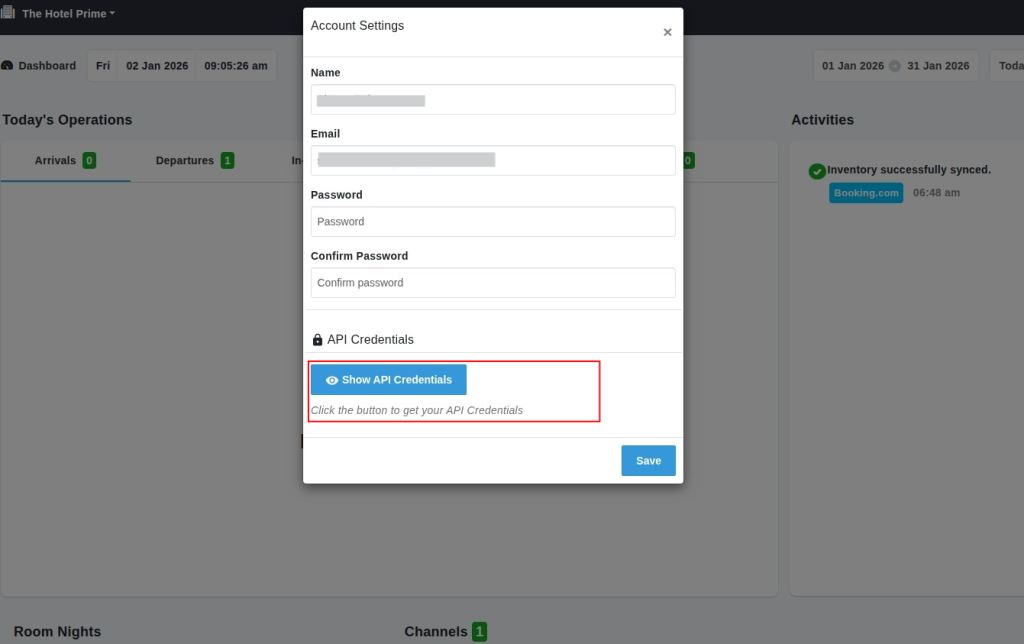The width and height of the screenshot is (1024, 644).
Task: Save the account settings
Action: tap(648, 461)
